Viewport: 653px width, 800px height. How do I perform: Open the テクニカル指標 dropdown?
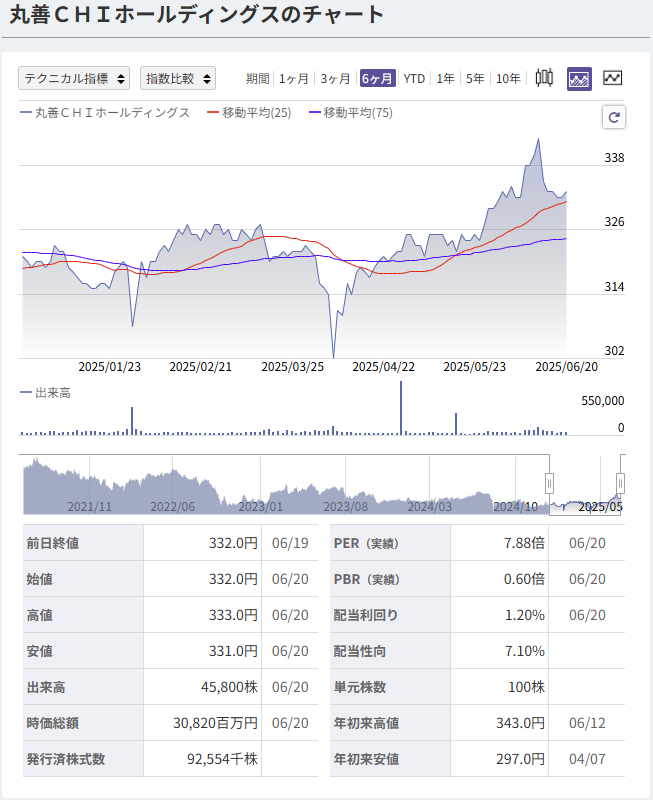tap(74, 78)
